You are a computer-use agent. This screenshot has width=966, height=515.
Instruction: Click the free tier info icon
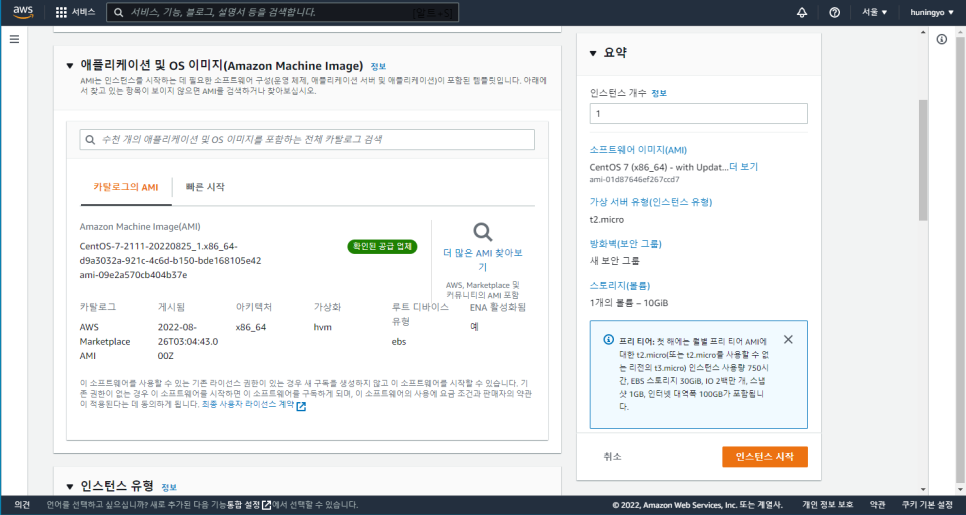[608, 339]
